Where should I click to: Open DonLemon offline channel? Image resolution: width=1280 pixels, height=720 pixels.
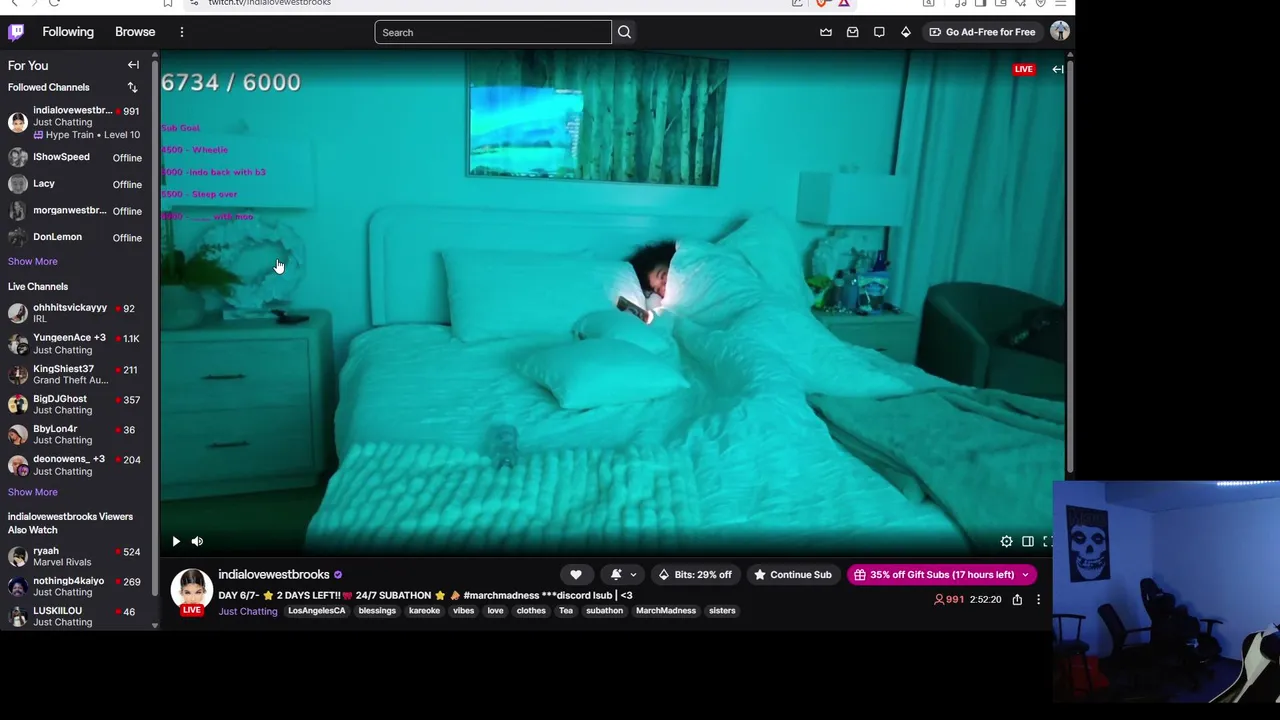(x=76, y=237)
